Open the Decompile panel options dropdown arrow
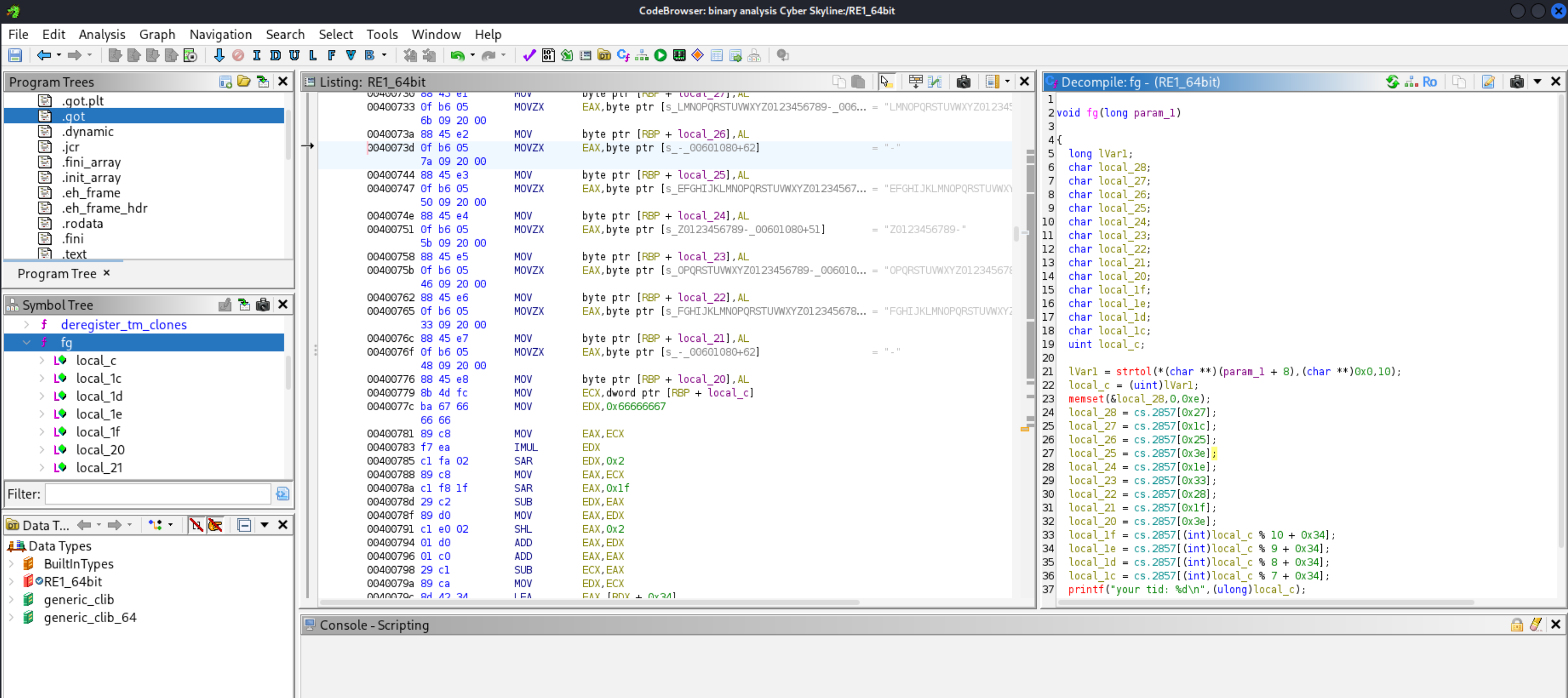Viewport: 1568px width, 698px height. click(1537, 82)
